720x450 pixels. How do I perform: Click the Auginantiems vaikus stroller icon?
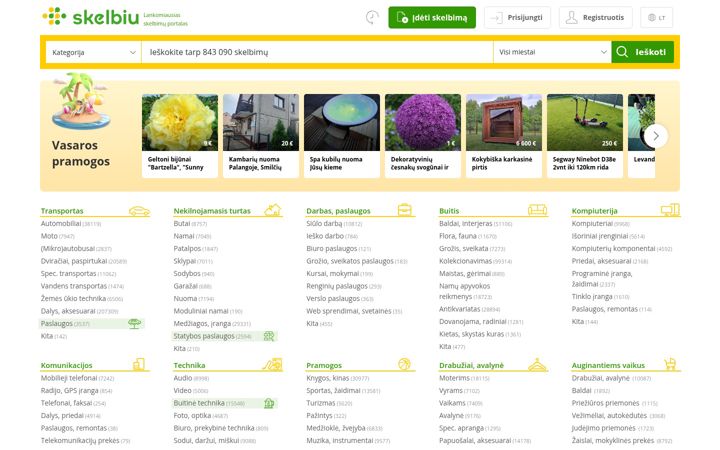coord(670,364)
